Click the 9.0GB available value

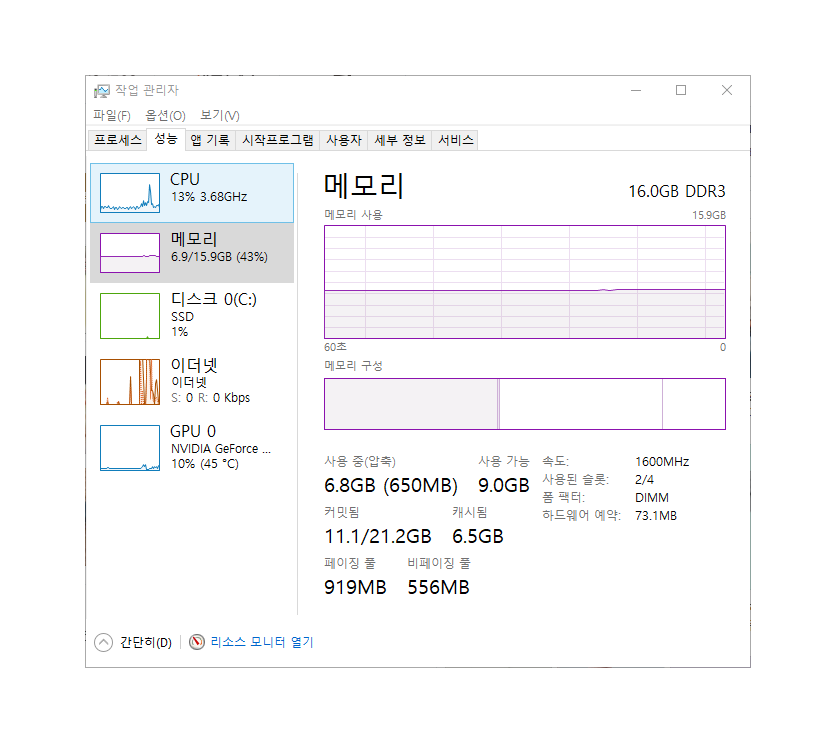tap(504, 485)
